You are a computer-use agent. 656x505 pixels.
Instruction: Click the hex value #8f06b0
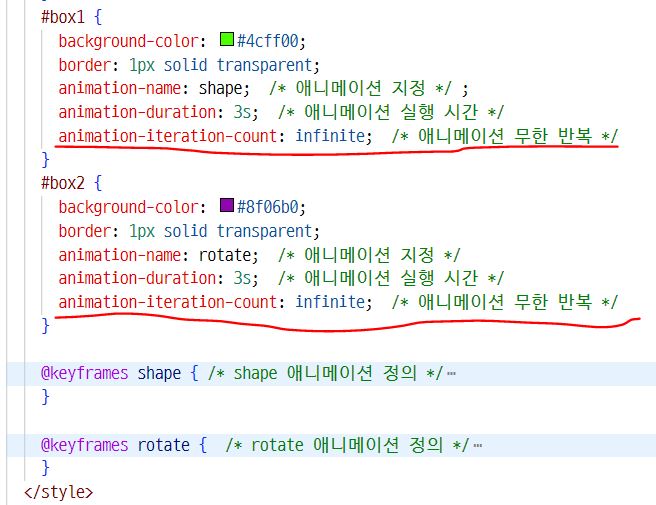pos(268,207)
